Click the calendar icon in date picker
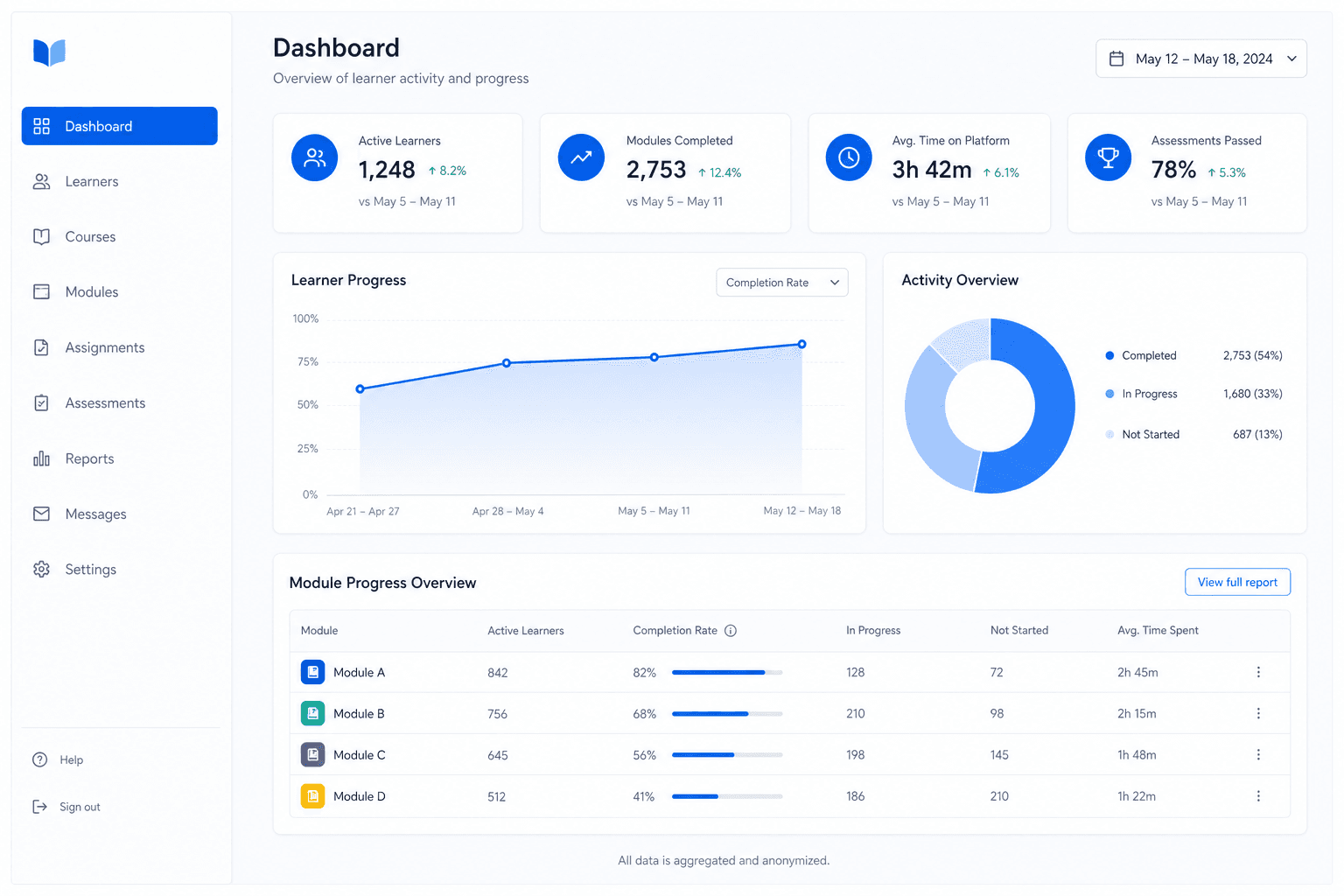 [1116, 59]
